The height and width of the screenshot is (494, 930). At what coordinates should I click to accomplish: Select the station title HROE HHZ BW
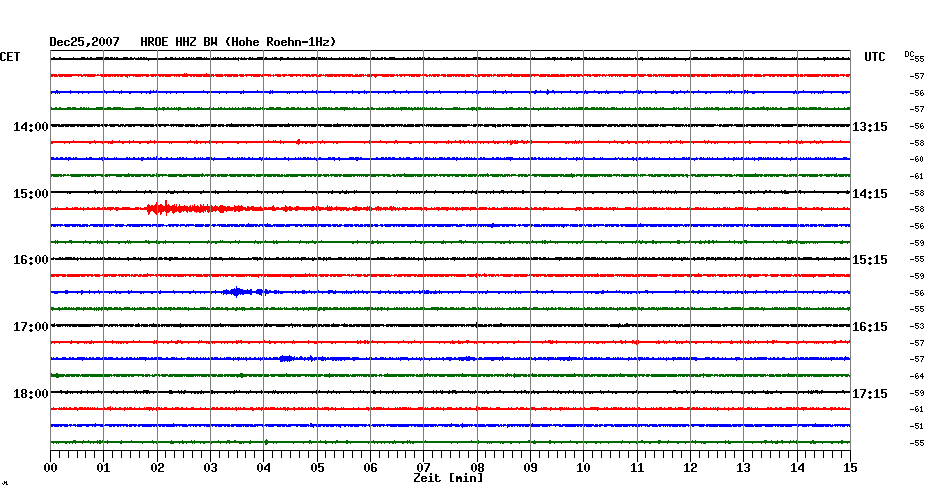(179, 42)
